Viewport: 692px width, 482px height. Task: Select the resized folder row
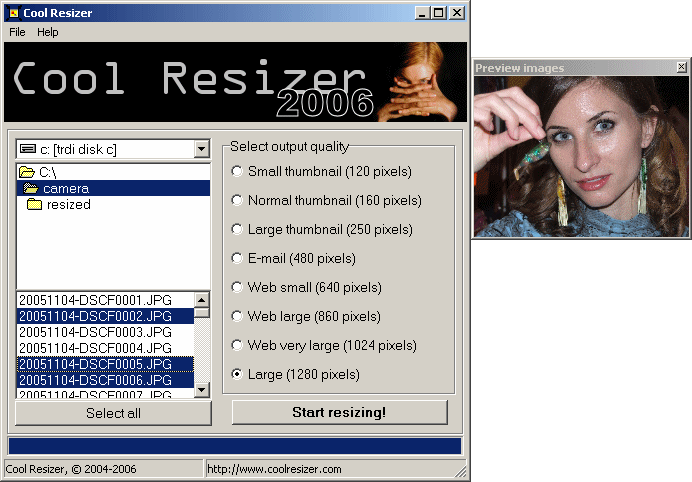pos(113,204)
